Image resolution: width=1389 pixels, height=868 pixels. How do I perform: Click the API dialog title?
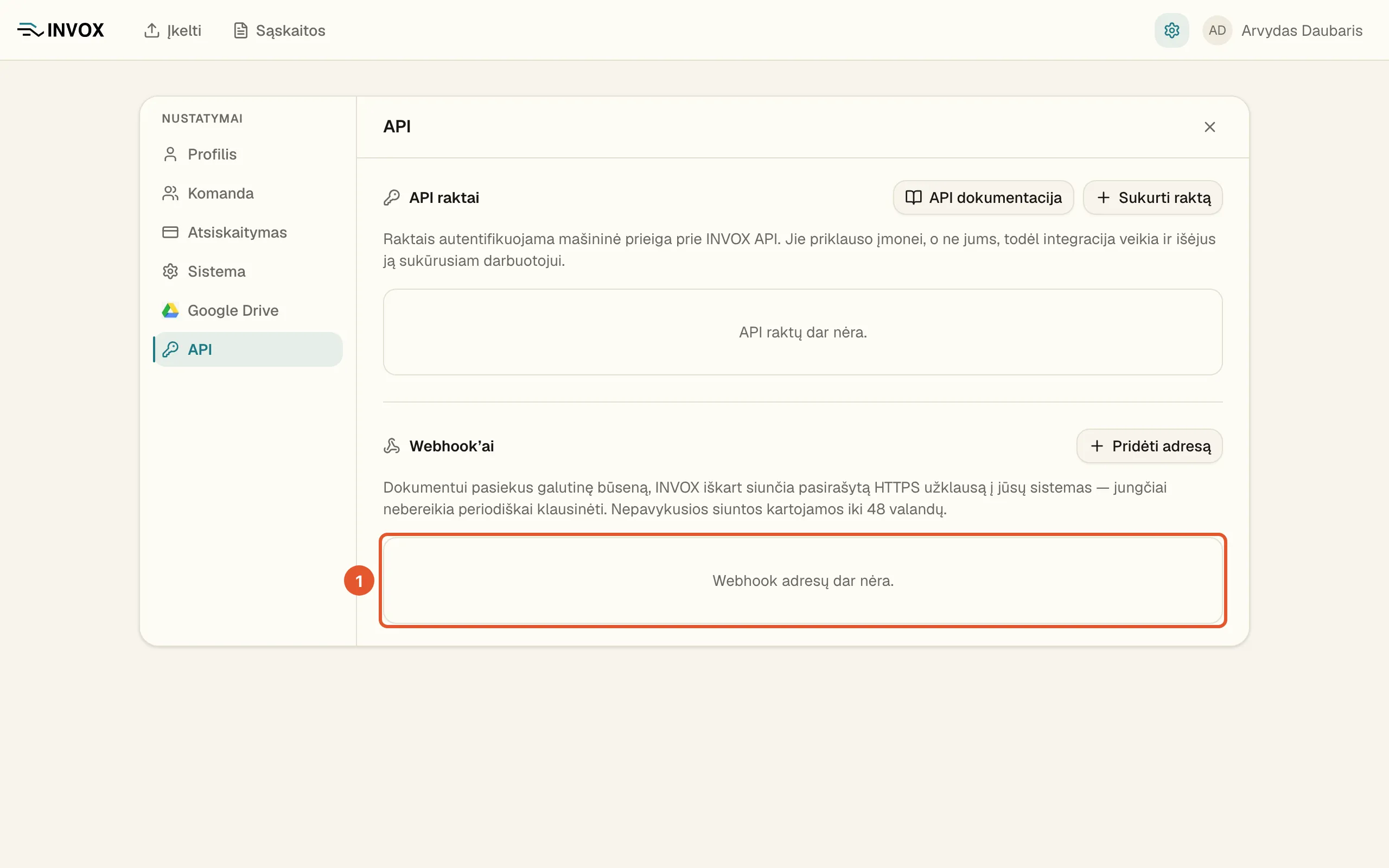[x=397, y=126]
